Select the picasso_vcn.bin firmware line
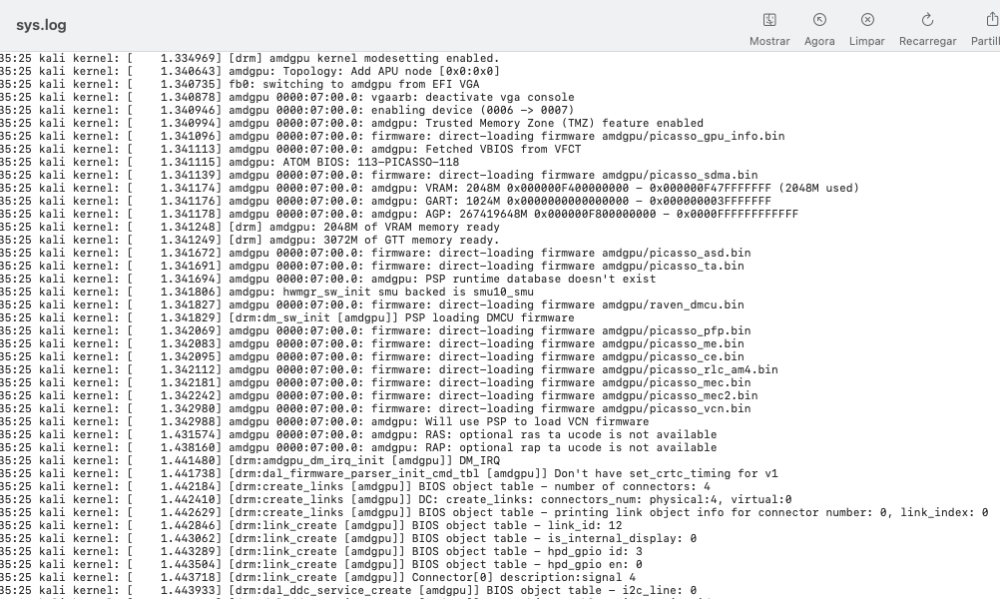 click(x=376, y=408)
